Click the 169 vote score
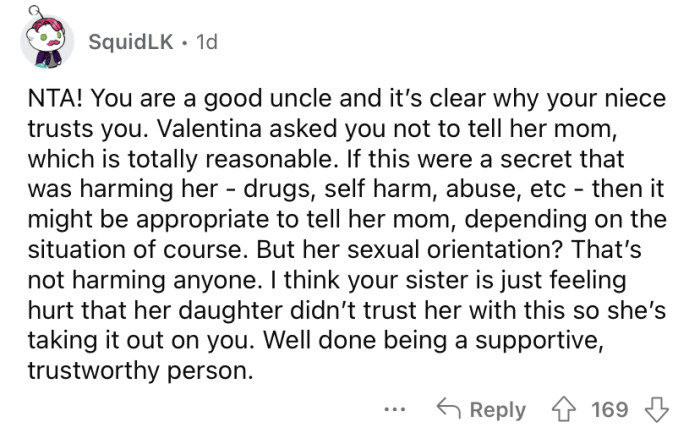This screenshot has width=700, height=433. (x=610, y=410)
